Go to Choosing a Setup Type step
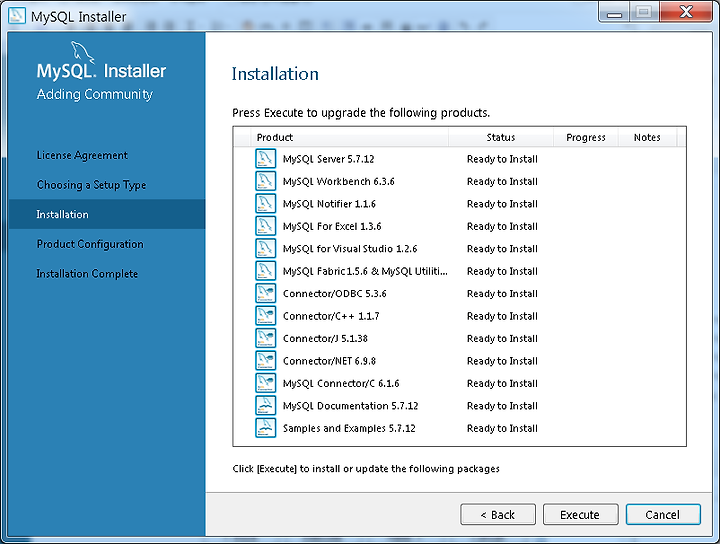 tap(91, 185)
